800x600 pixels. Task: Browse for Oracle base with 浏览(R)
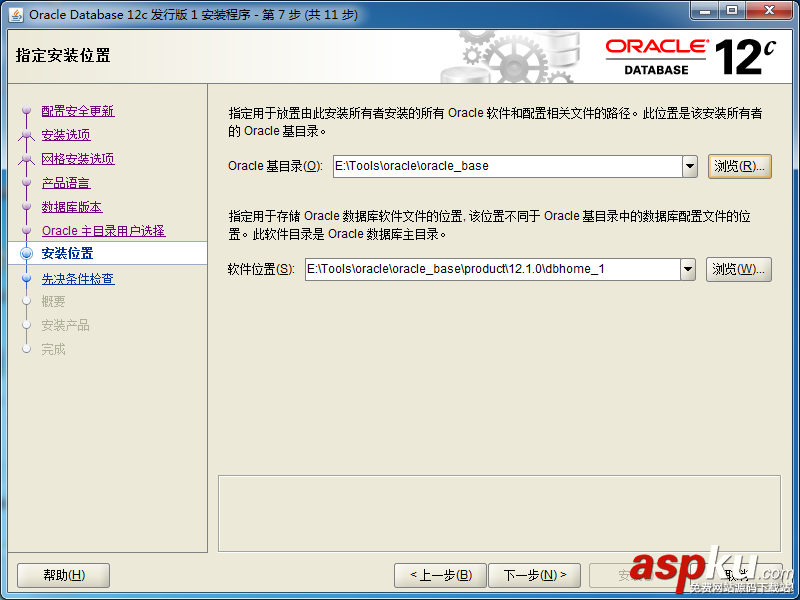click(739, 166)
